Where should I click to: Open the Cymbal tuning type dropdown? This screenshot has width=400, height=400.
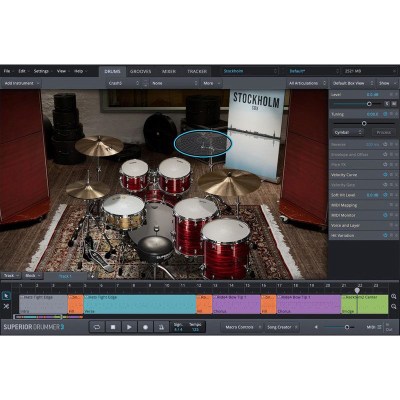348,132
